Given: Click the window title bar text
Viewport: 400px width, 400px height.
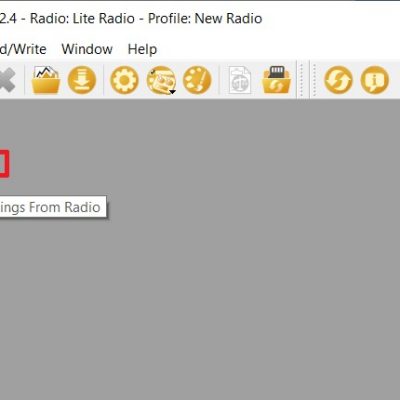Looking at the screenshot, I should (131, 18).
